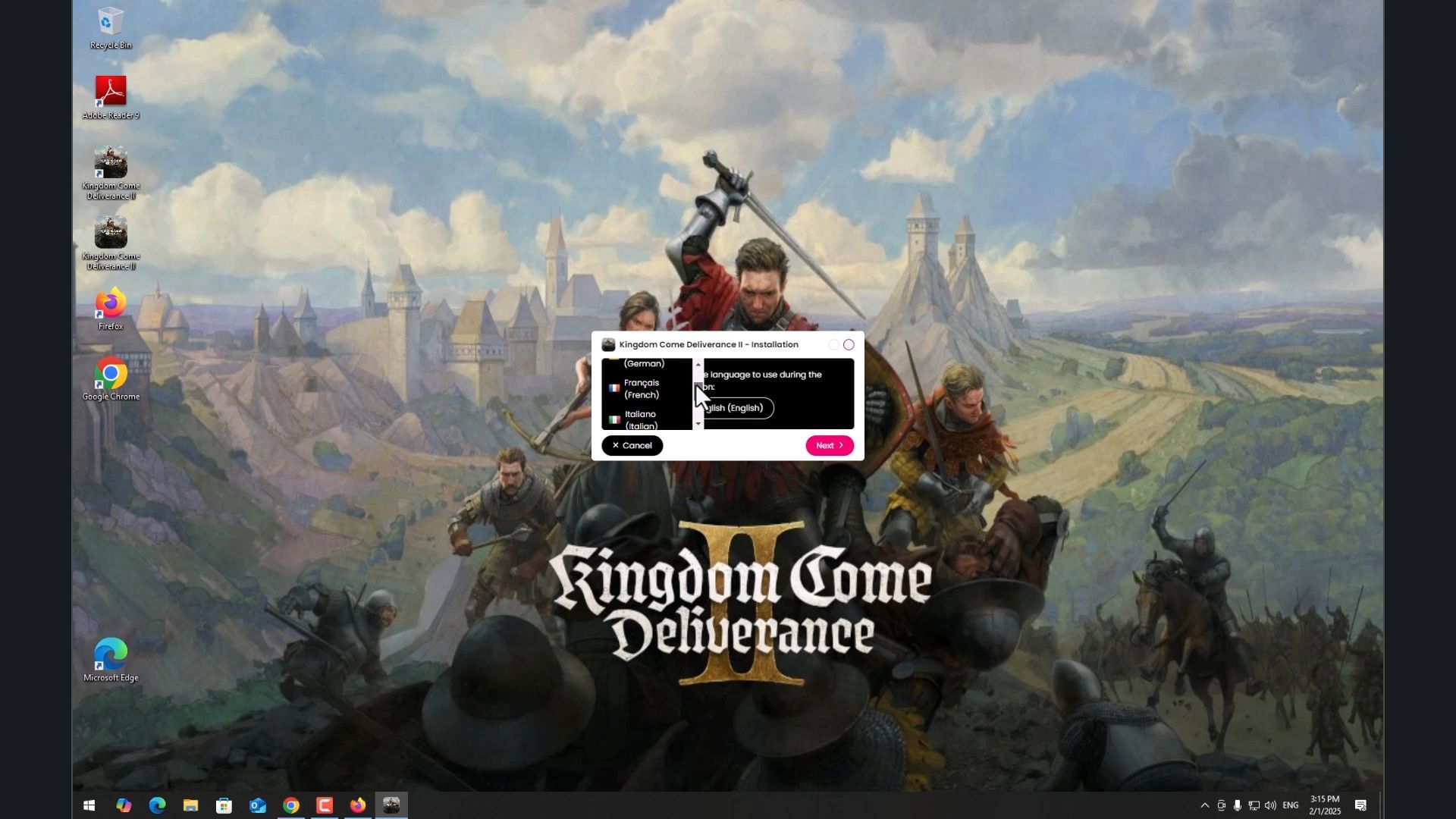Click the Cancel button in installer
This screenshot has height=819, width=1456.
(x=632, y=446)
